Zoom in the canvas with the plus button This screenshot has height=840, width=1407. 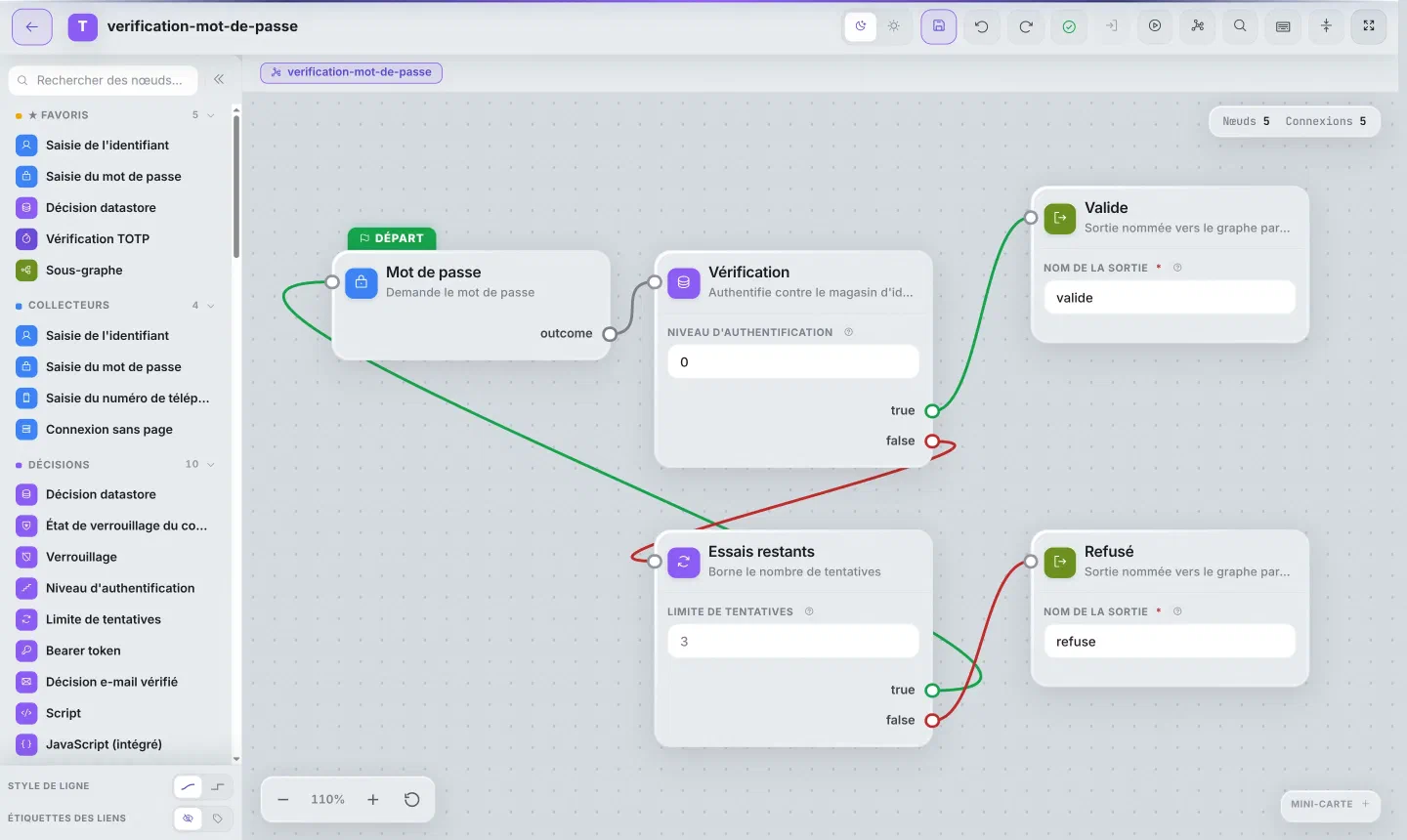(373, 799)
